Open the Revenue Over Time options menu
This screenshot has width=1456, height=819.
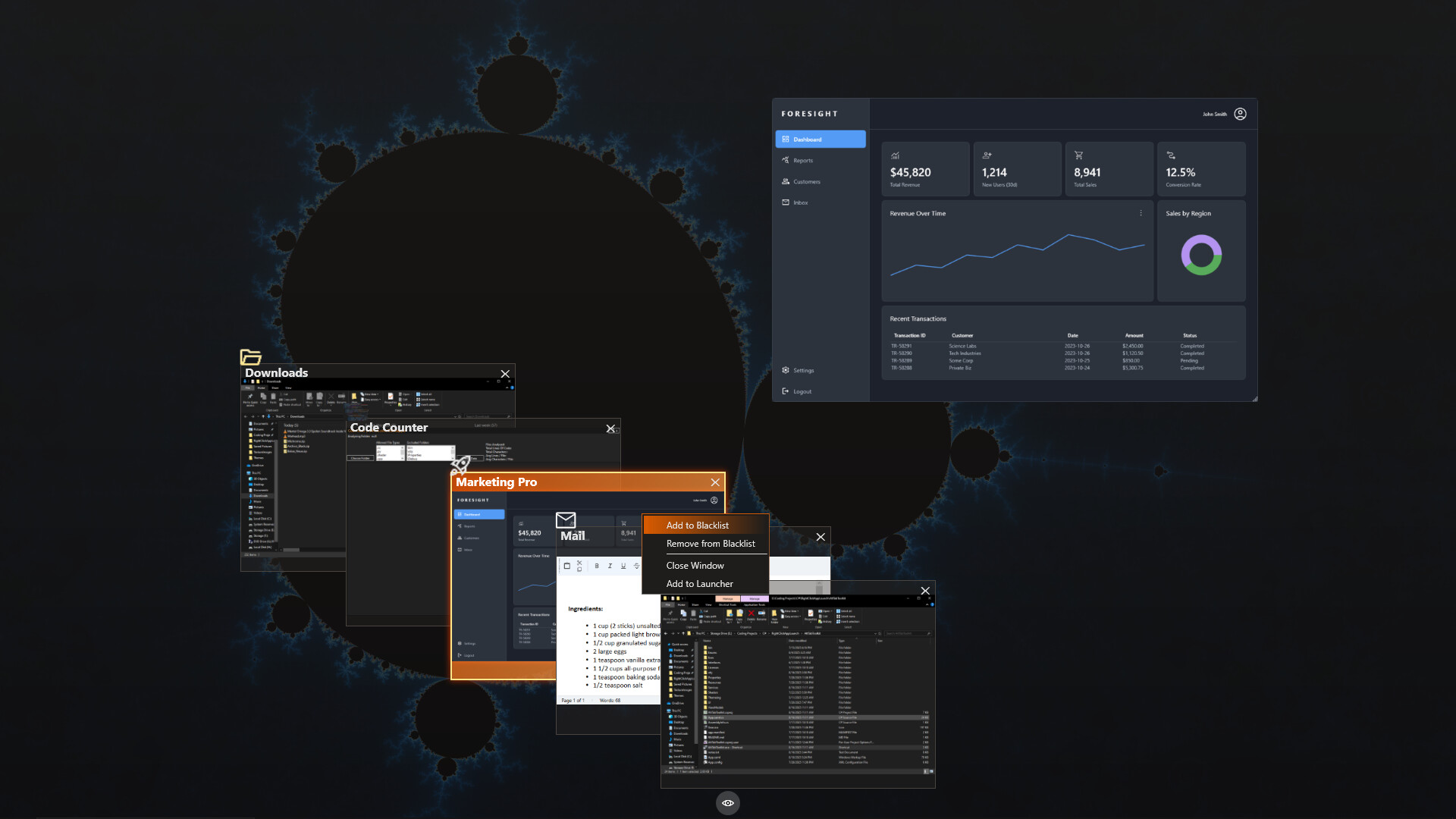[1141, 213]
